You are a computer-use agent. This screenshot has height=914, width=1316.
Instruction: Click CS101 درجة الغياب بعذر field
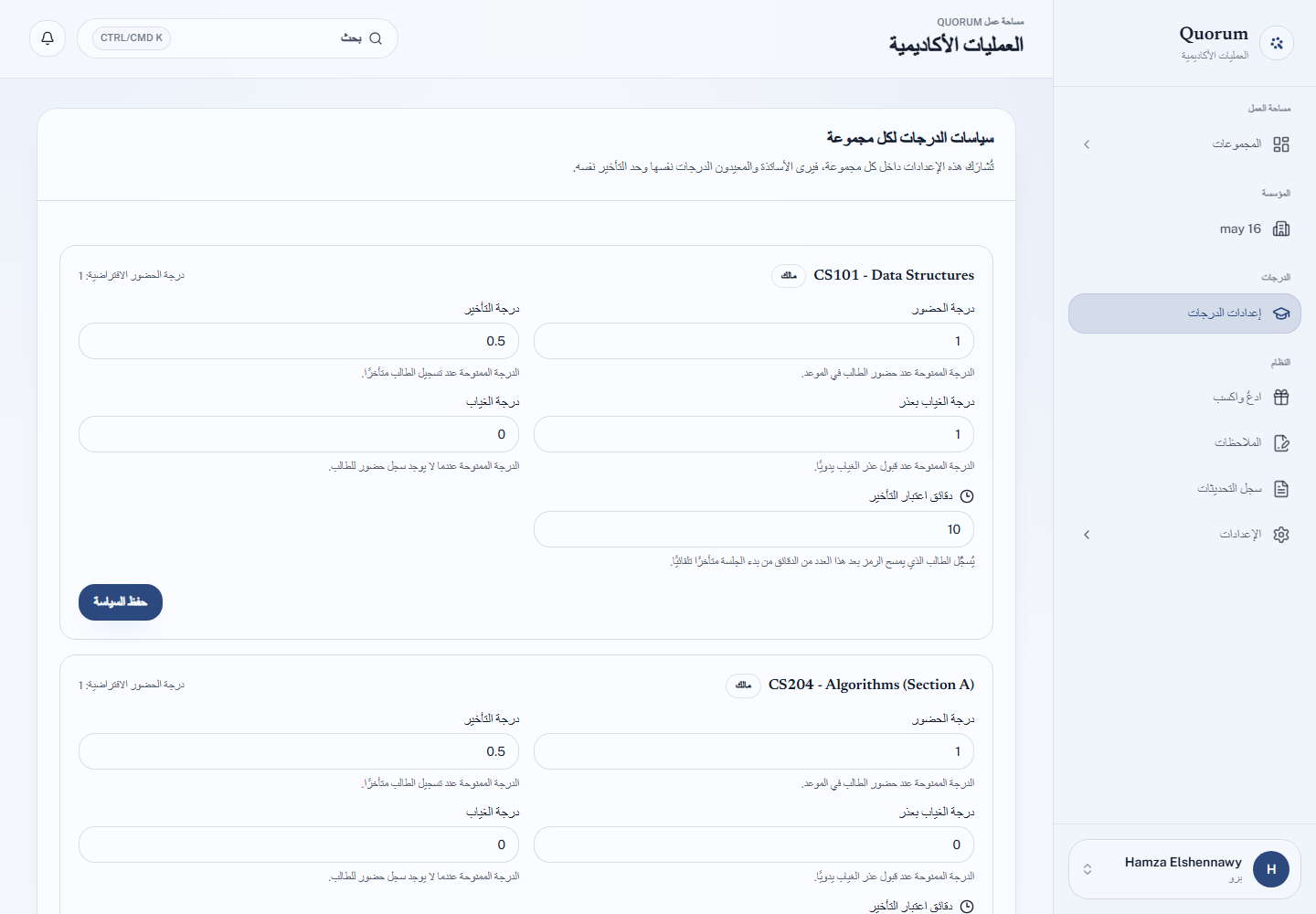[754, 434]
